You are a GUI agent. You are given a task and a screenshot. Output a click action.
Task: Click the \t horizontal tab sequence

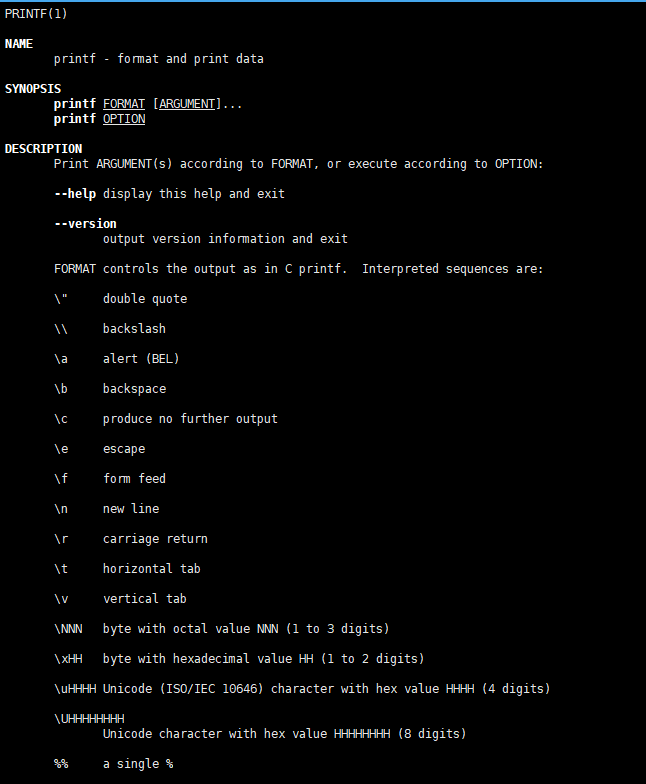[x=61, y=569]
